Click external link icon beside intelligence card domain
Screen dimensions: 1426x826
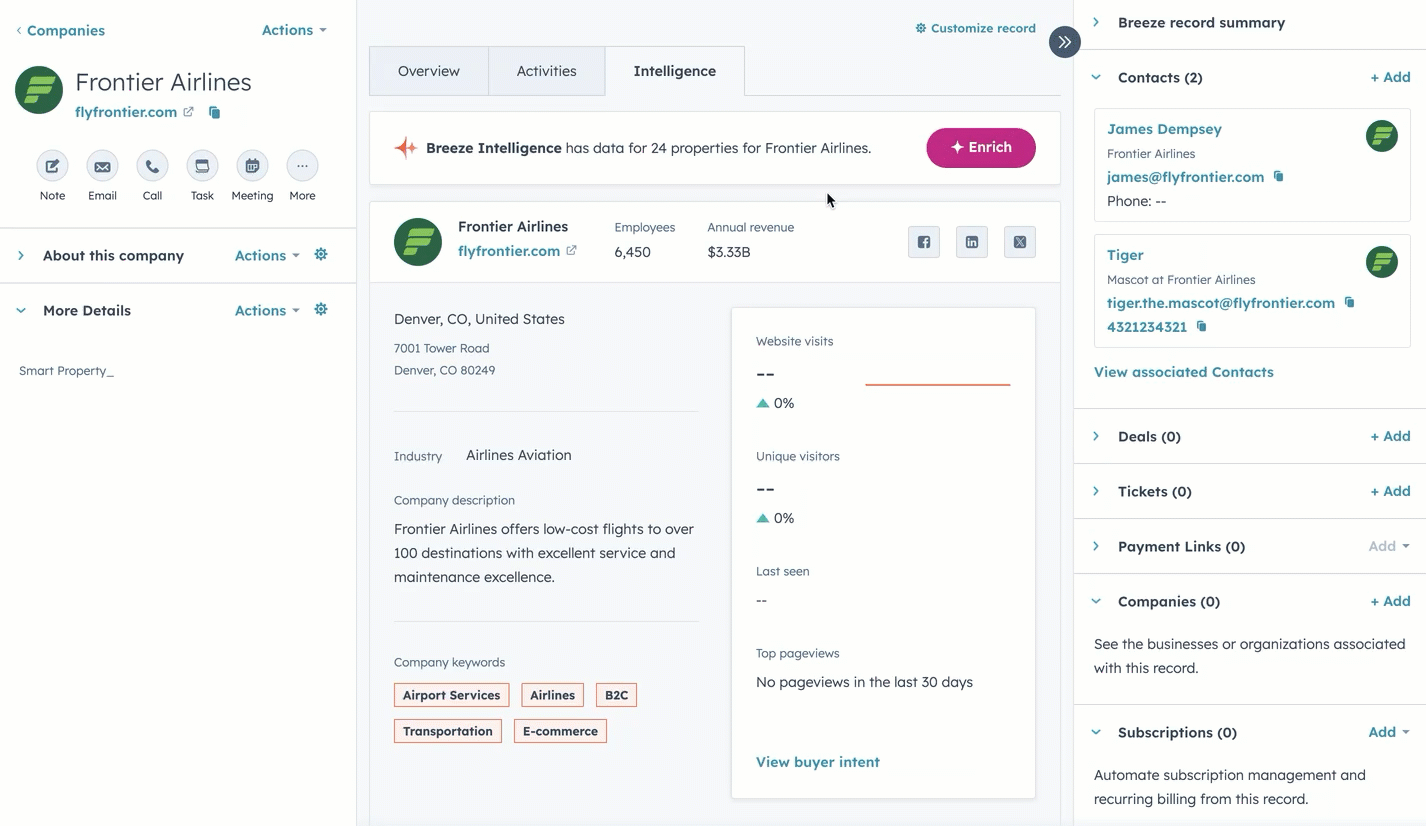(x=571, y=251)
